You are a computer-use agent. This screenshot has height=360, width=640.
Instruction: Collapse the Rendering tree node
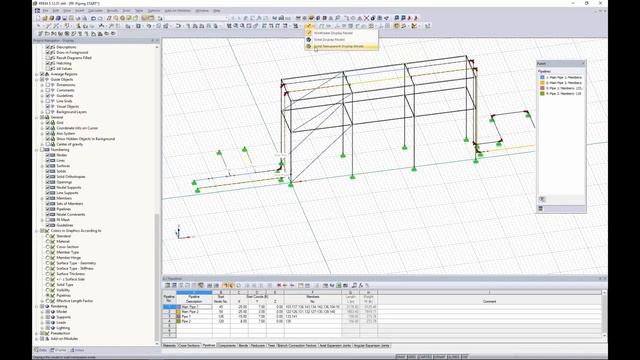pos(37,306)
